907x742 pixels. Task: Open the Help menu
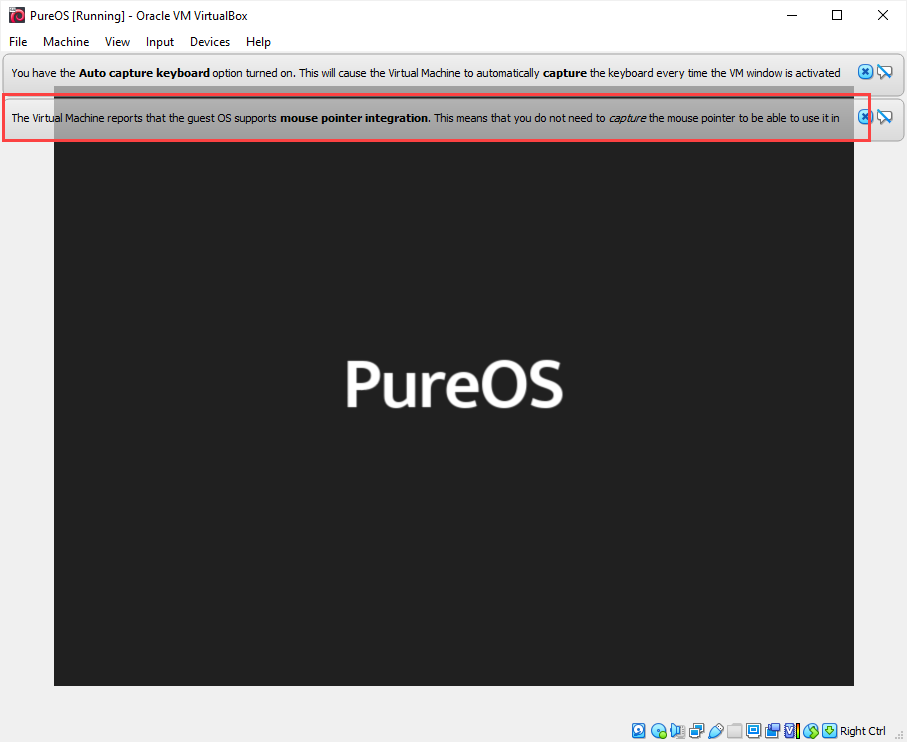(258, 42)
